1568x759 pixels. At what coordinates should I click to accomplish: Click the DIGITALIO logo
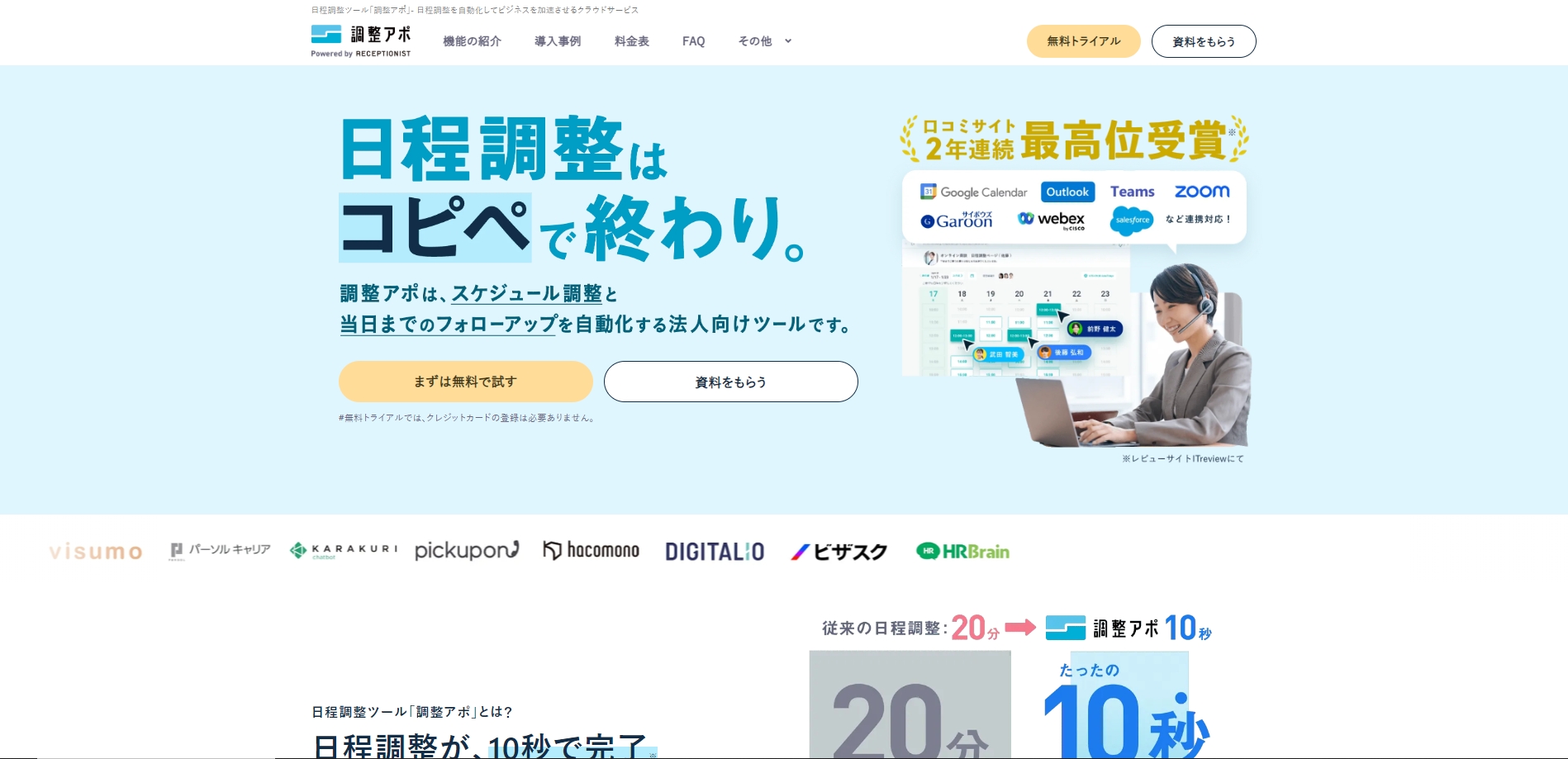click(x=715, y=552)
